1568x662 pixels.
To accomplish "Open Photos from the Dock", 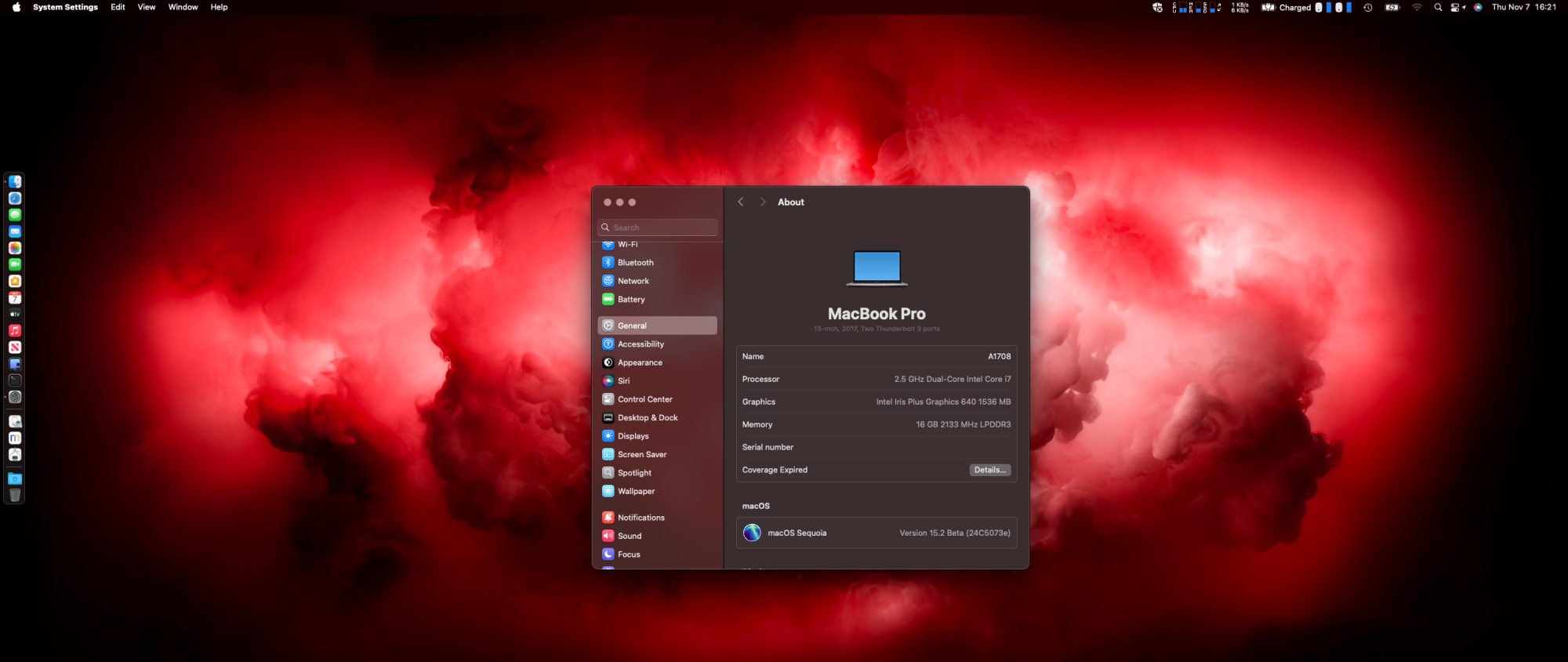I will pos(15,248).
